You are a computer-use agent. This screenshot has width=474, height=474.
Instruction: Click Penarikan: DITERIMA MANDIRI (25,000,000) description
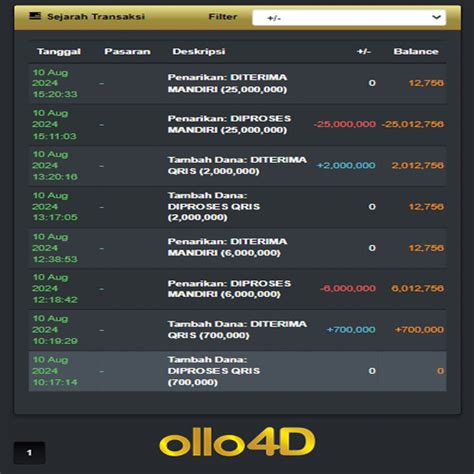click(x=227, y=83)
